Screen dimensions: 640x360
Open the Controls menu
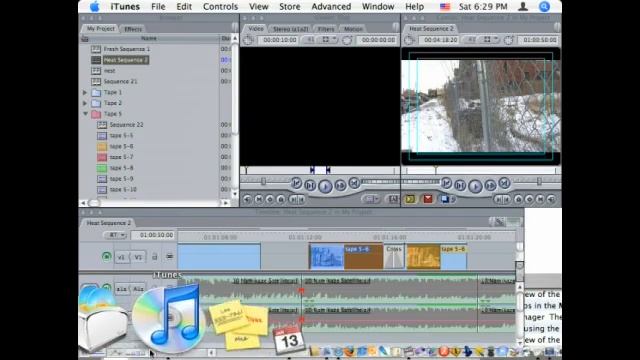220,7
